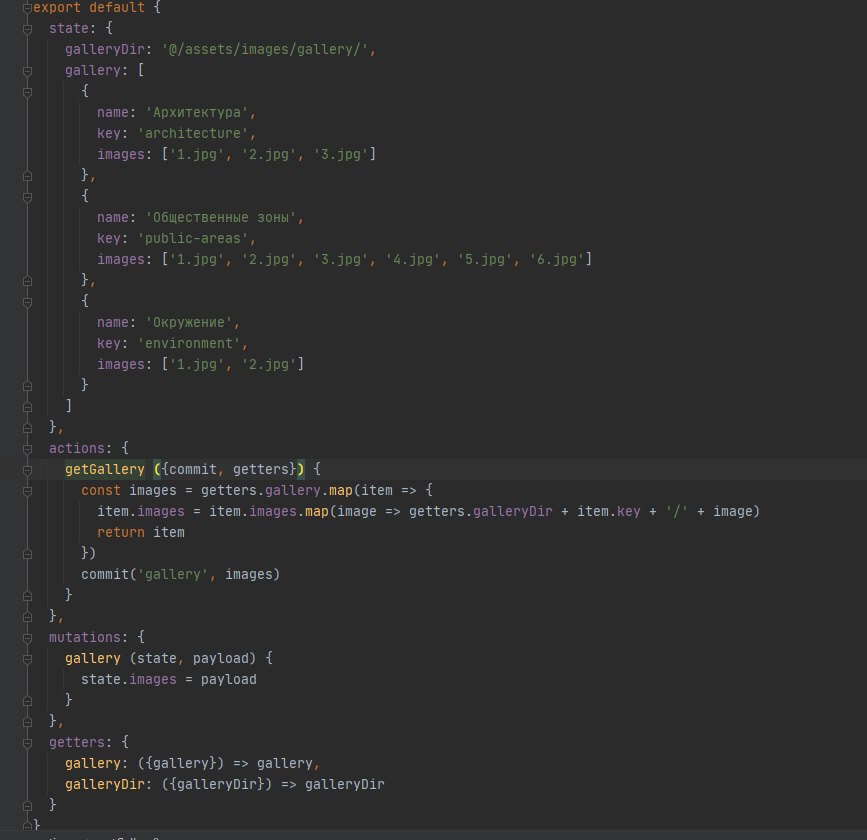Screen dimensions: 867x840
Task: Collapse the fold marker beside 'gallery: ['
Action: coord(27,71)
